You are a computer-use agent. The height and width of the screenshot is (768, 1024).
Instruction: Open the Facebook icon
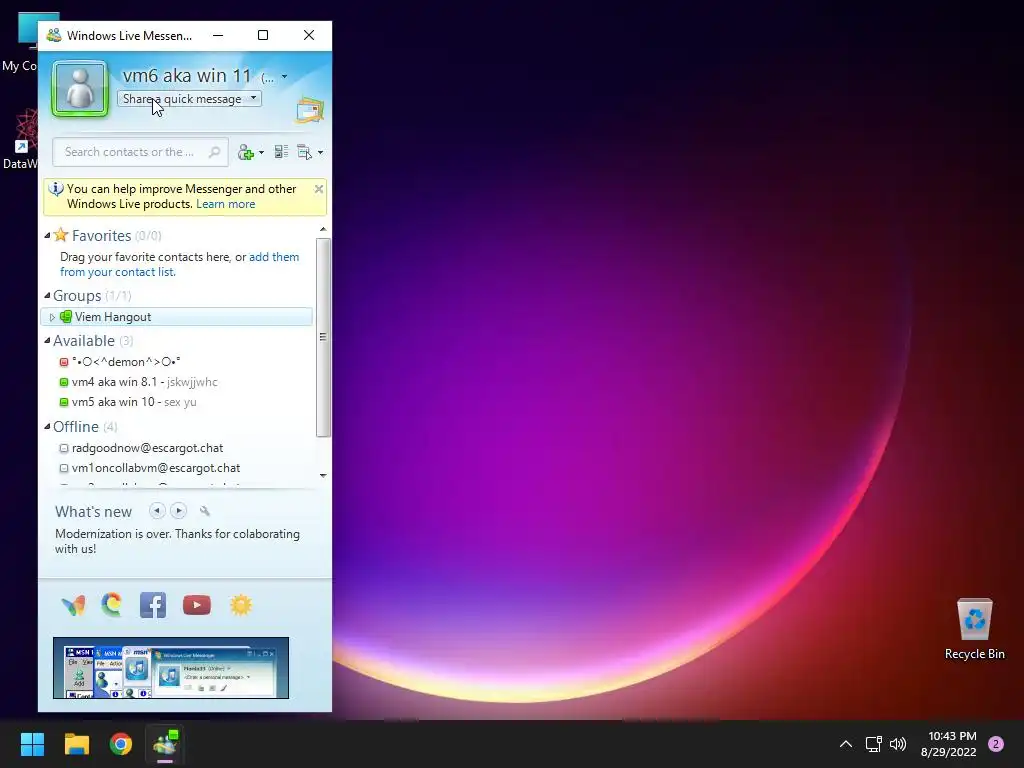153,605
